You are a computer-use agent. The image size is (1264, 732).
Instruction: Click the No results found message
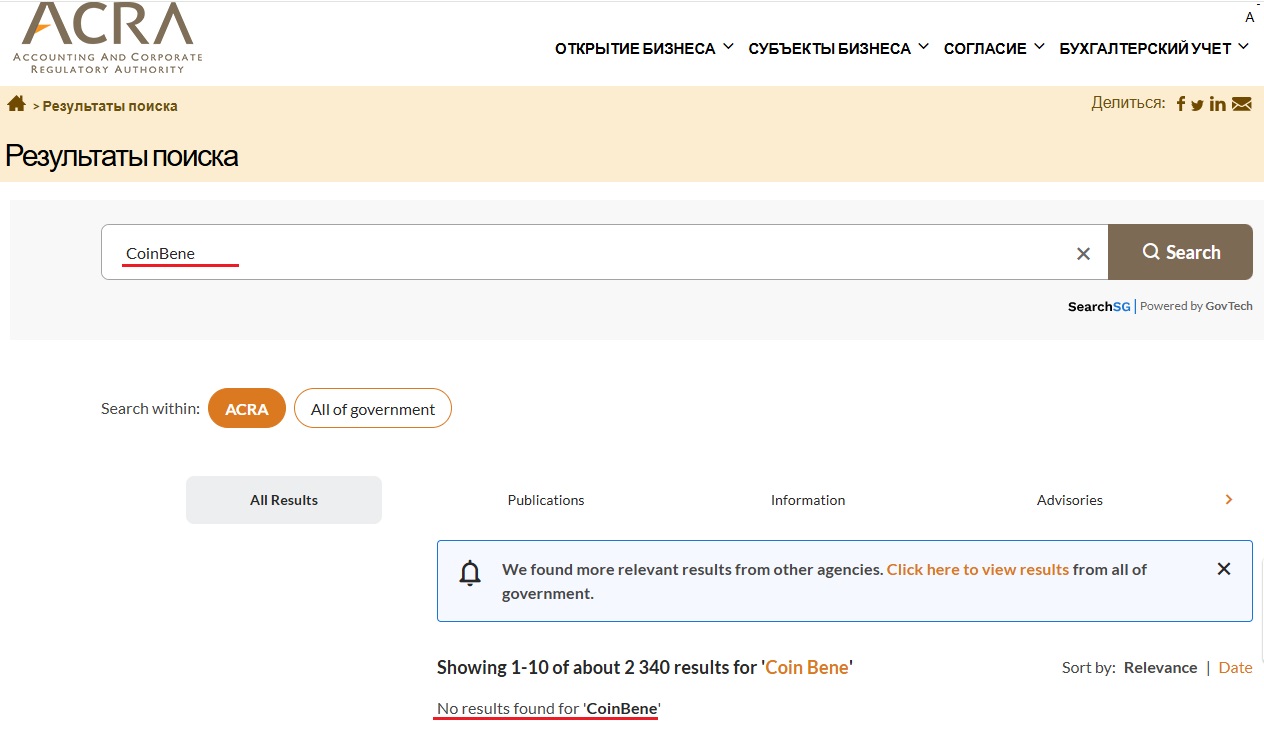[x=549, y=708]
